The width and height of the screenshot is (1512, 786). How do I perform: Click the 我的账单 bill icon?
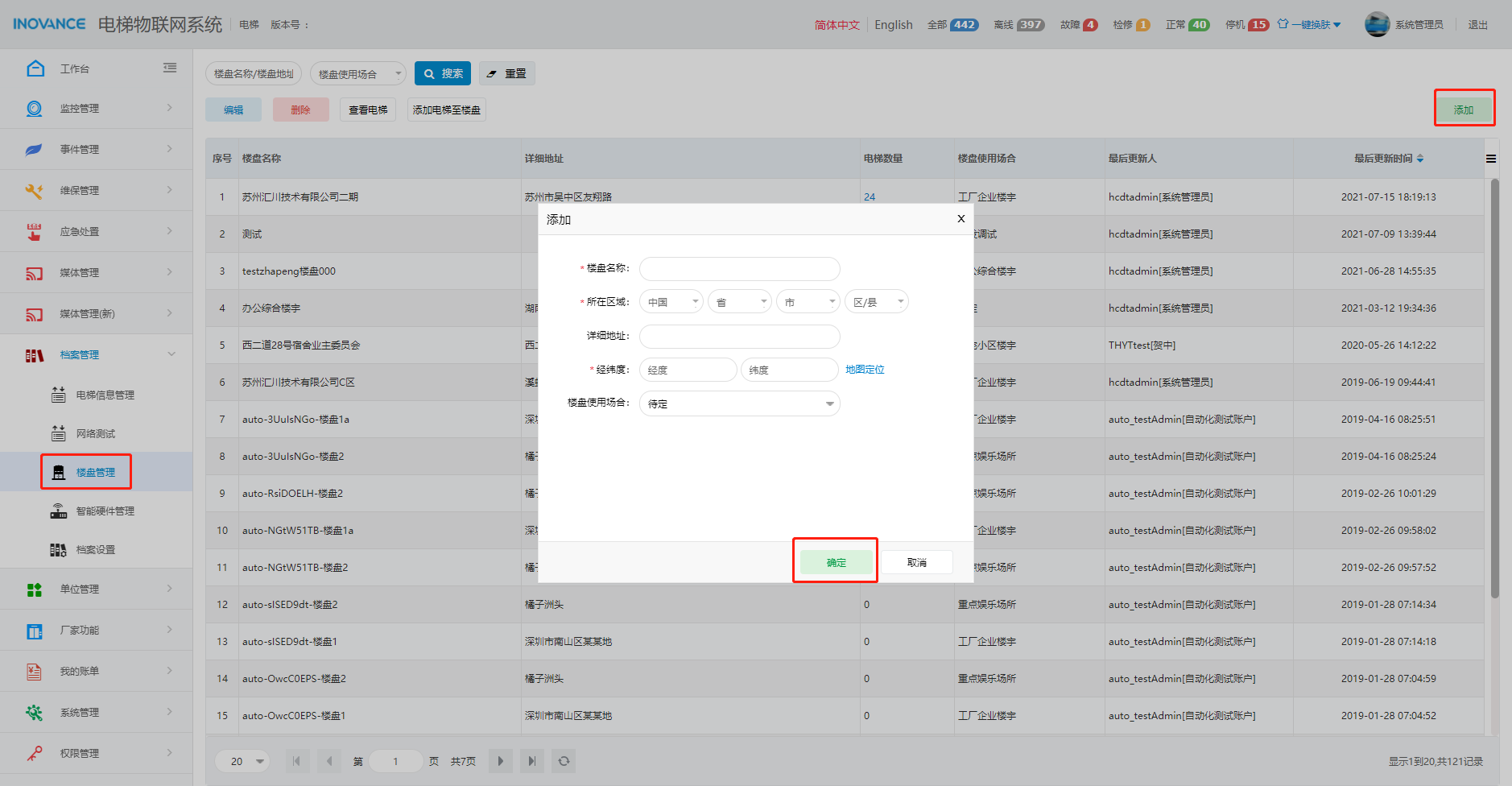(34, 672)
